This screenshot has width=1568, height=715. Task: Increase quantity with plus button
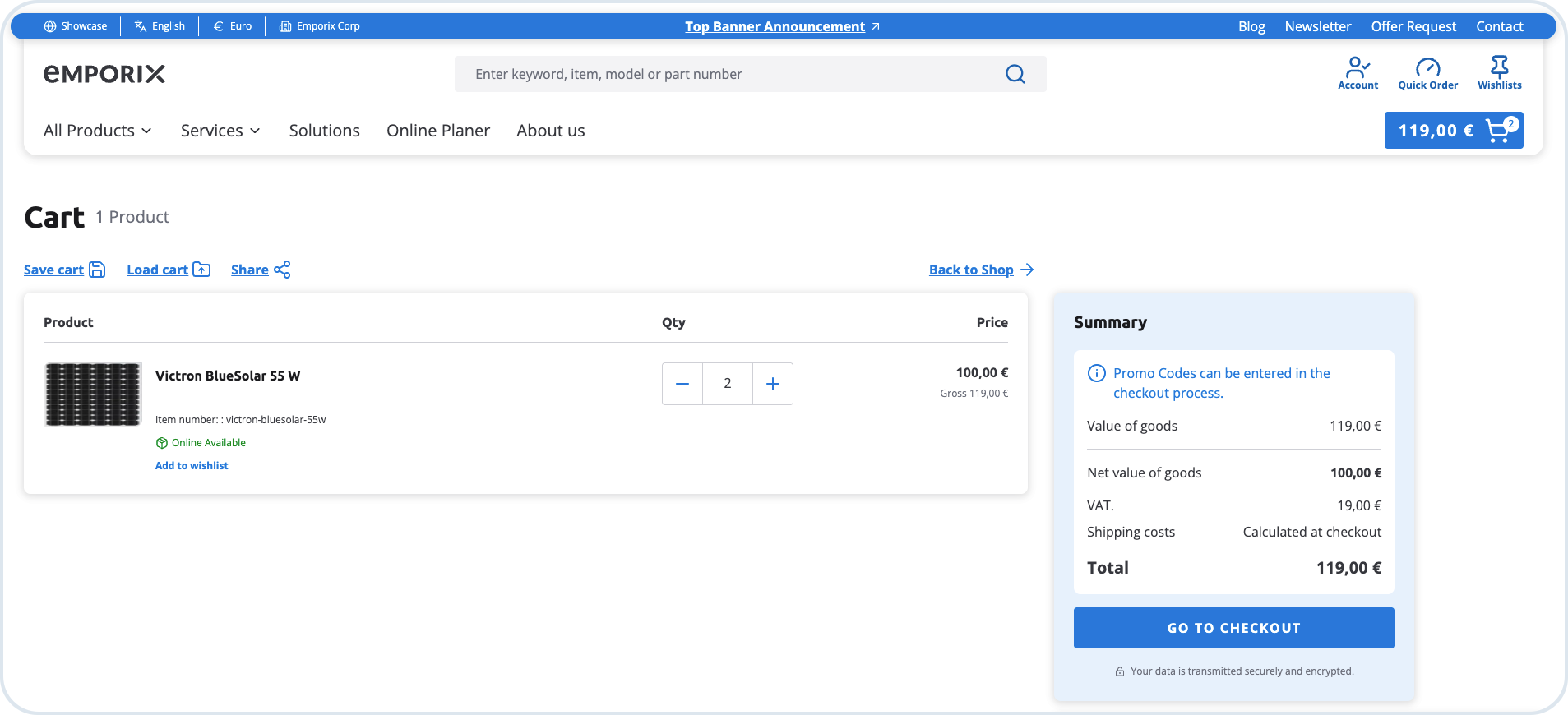pos(773,384)
